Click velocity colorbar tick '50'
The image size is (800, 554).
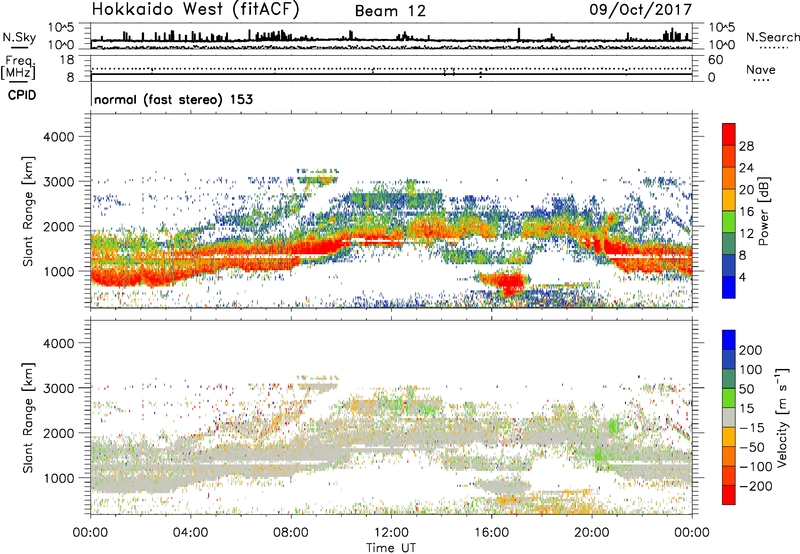coord(746,389)
